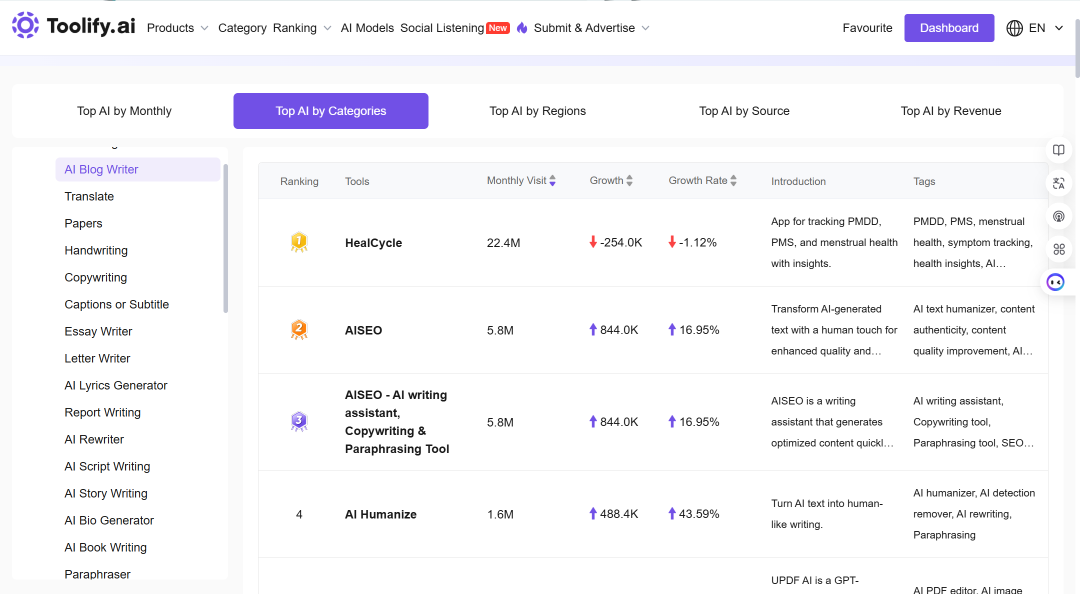Select the Paraphraser category
This screenshot has height=594, width=1080.
pos(97,574)
